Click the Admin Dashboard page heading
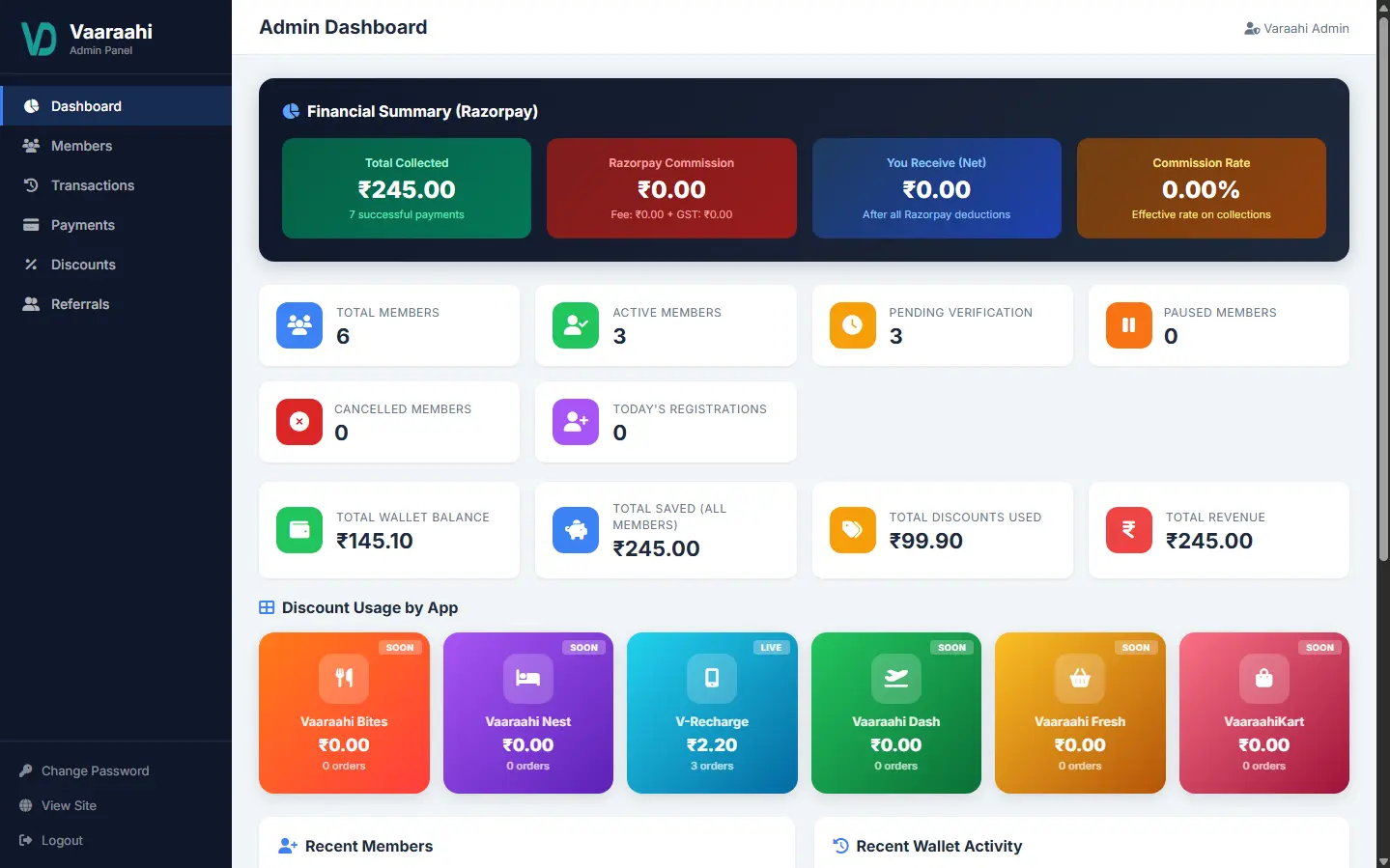The image size is (1390, 868). click(343, 27)
